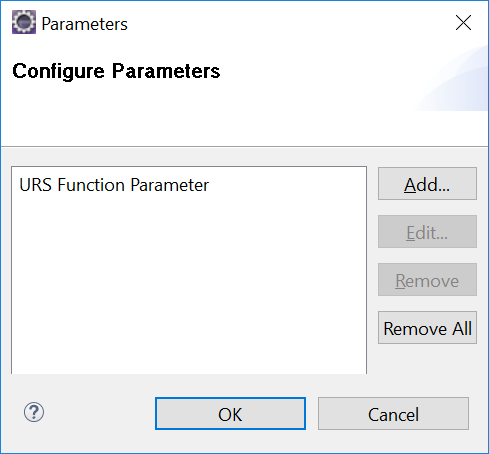Clear all parameters with Remove All
This screenshot has height=454, width=489.
click(427, 328)
